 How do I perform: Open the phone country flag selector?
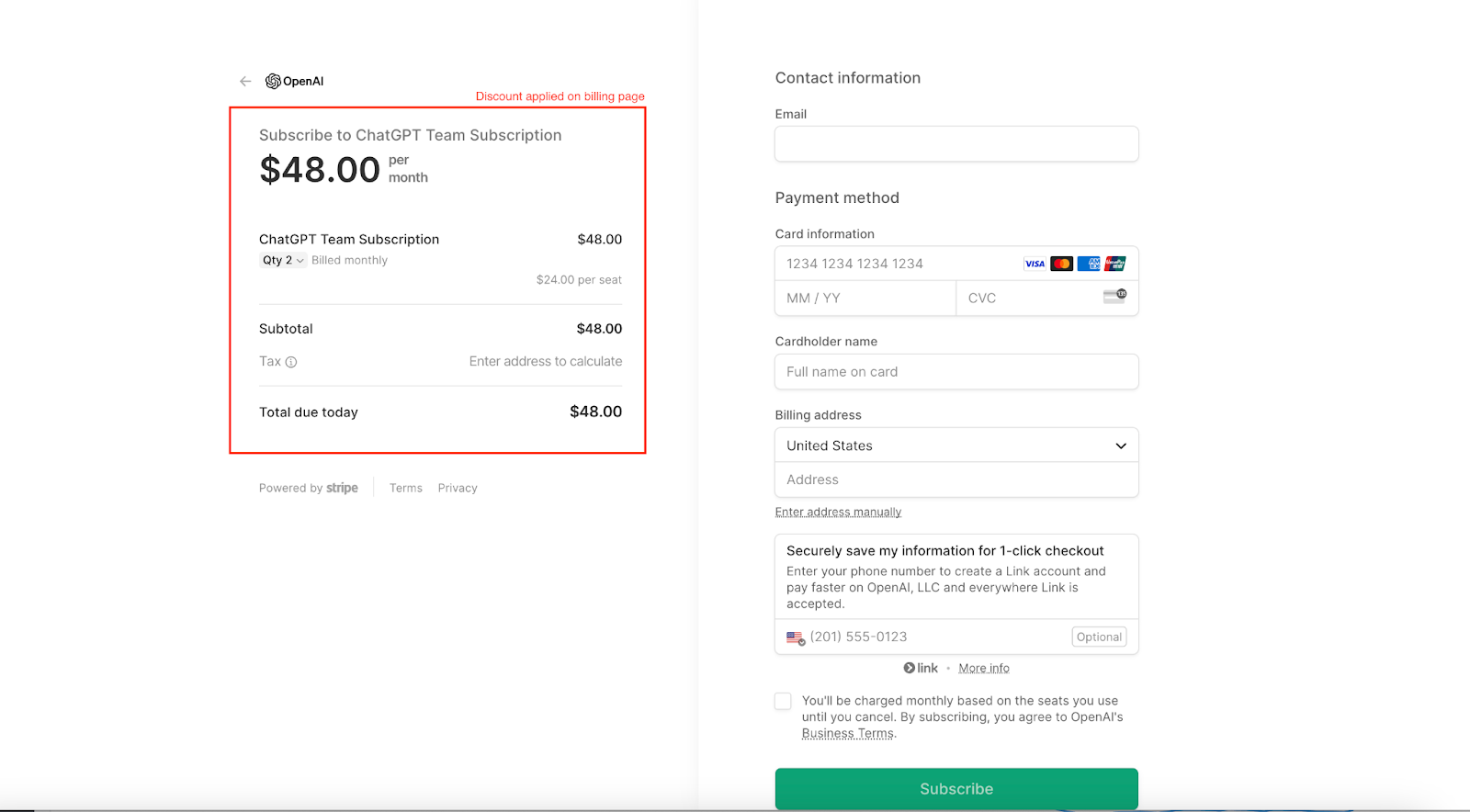coord(796,637)
